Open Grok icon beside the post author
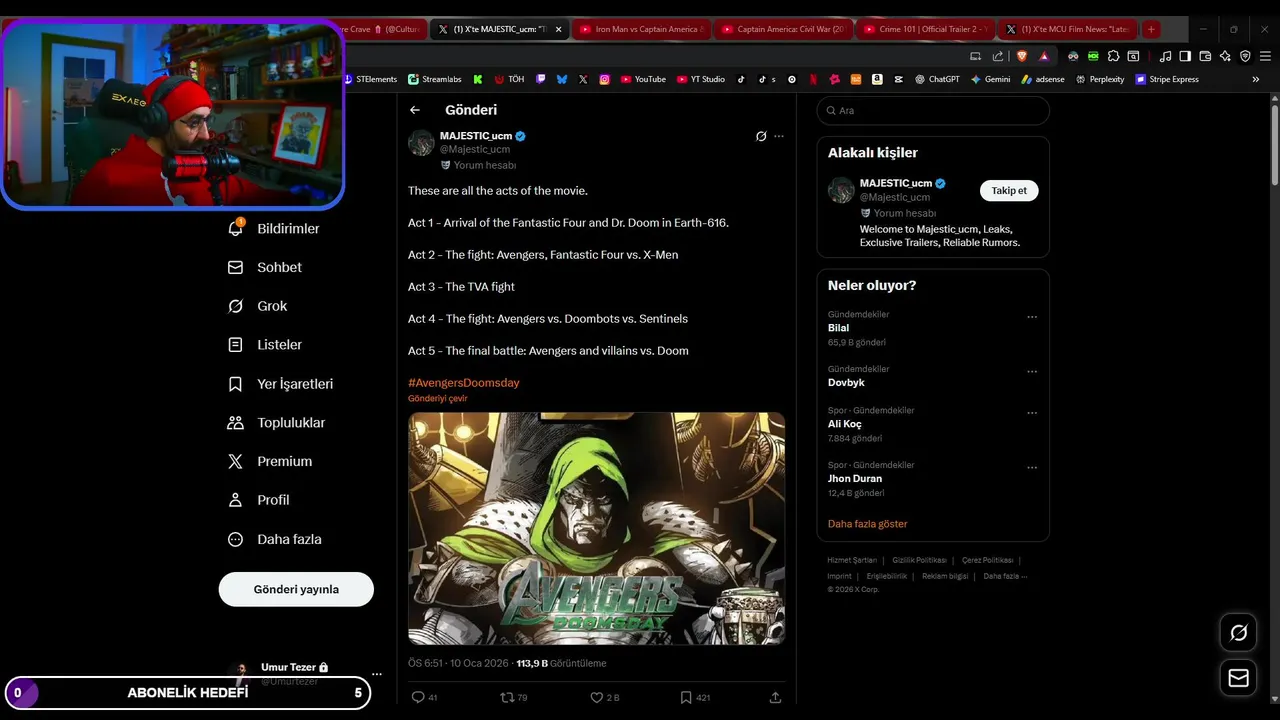This screenshot has width=1280, height=720. (x=761, y=136)
